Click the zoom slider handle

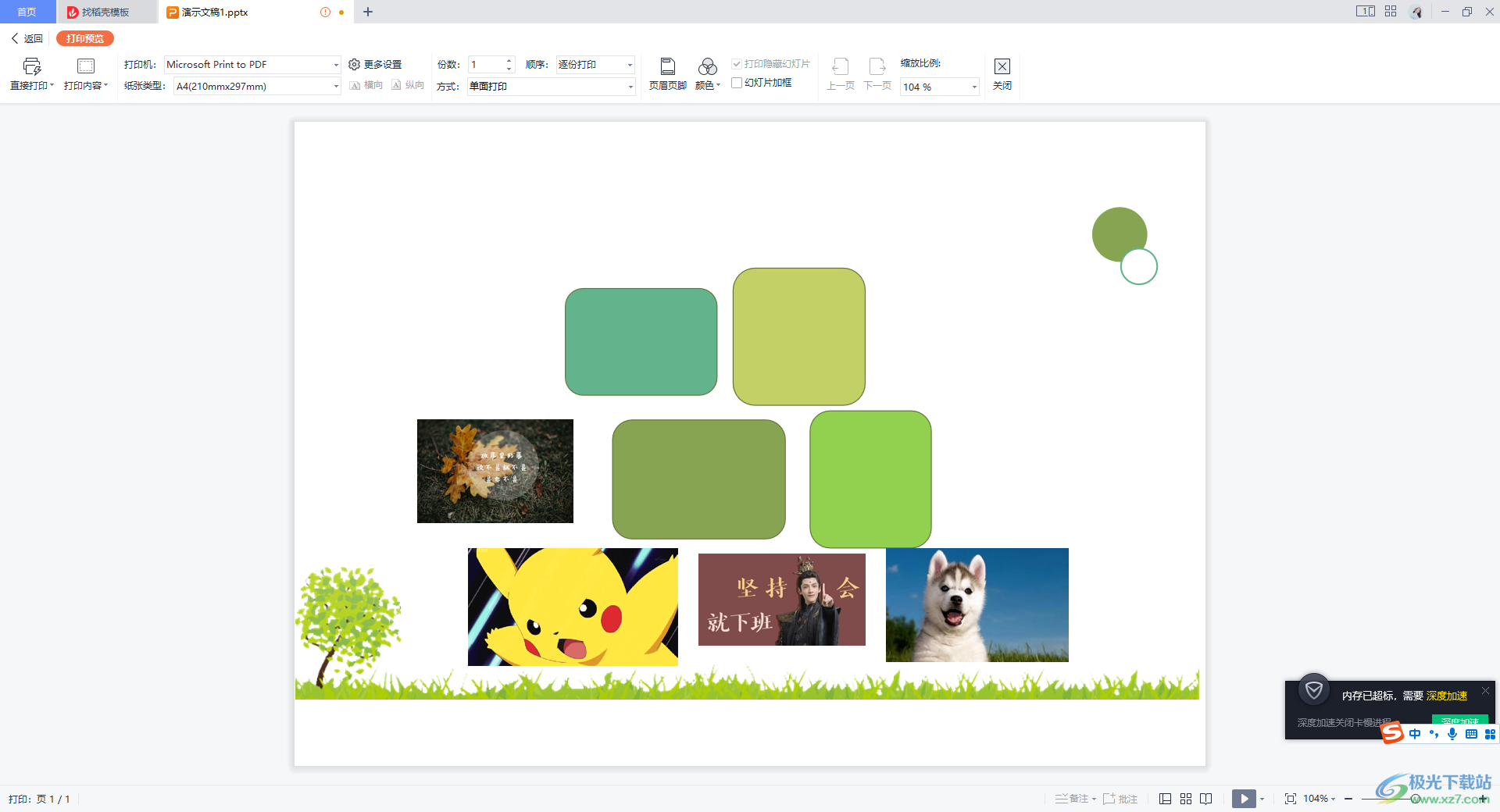pyautogui.click(x=1415, y=799)
